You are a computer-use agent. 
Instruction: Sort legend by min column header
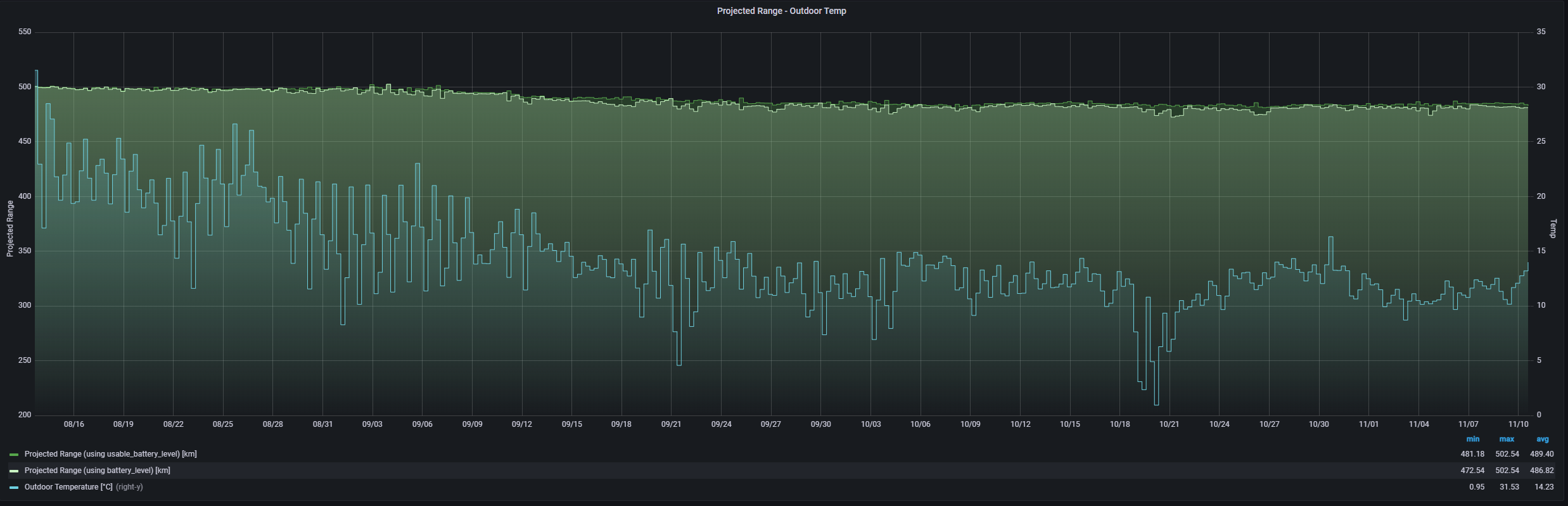(x=1473, y=439)
